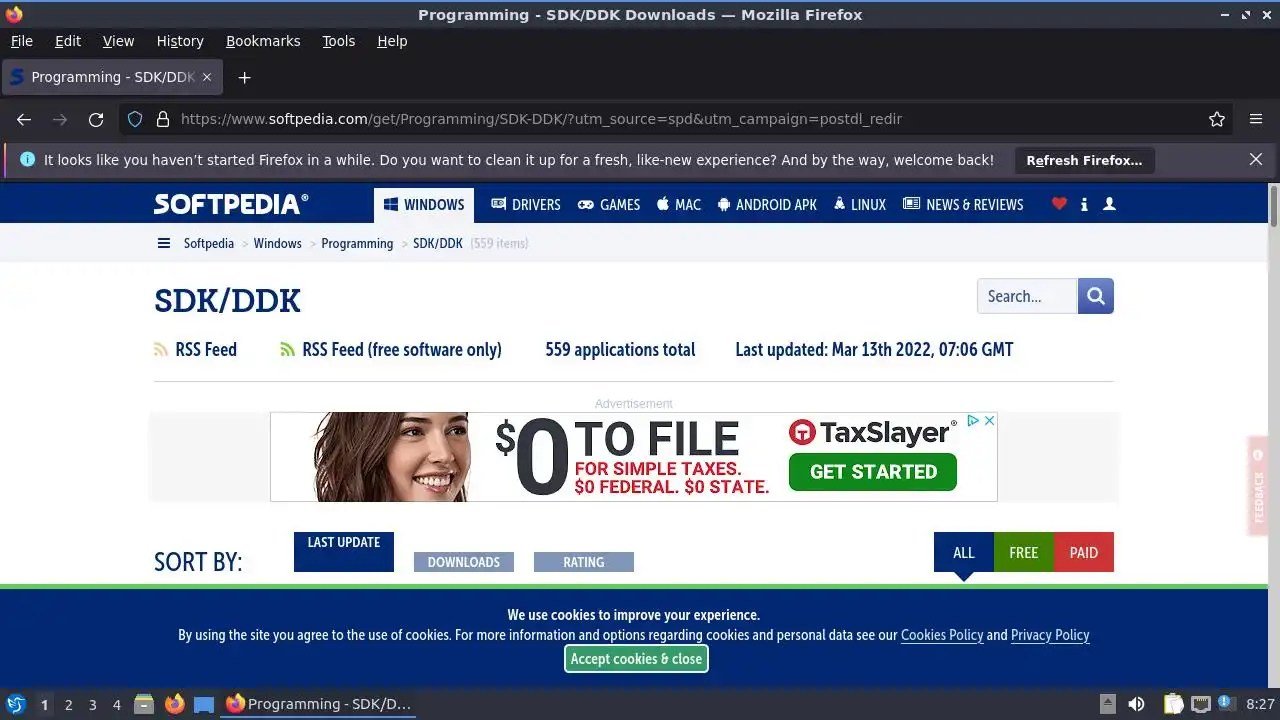Screen dimensions: 1280x720
Task: Click the AdChoices triangle icon on ad
Action: [x=973, y=421]
